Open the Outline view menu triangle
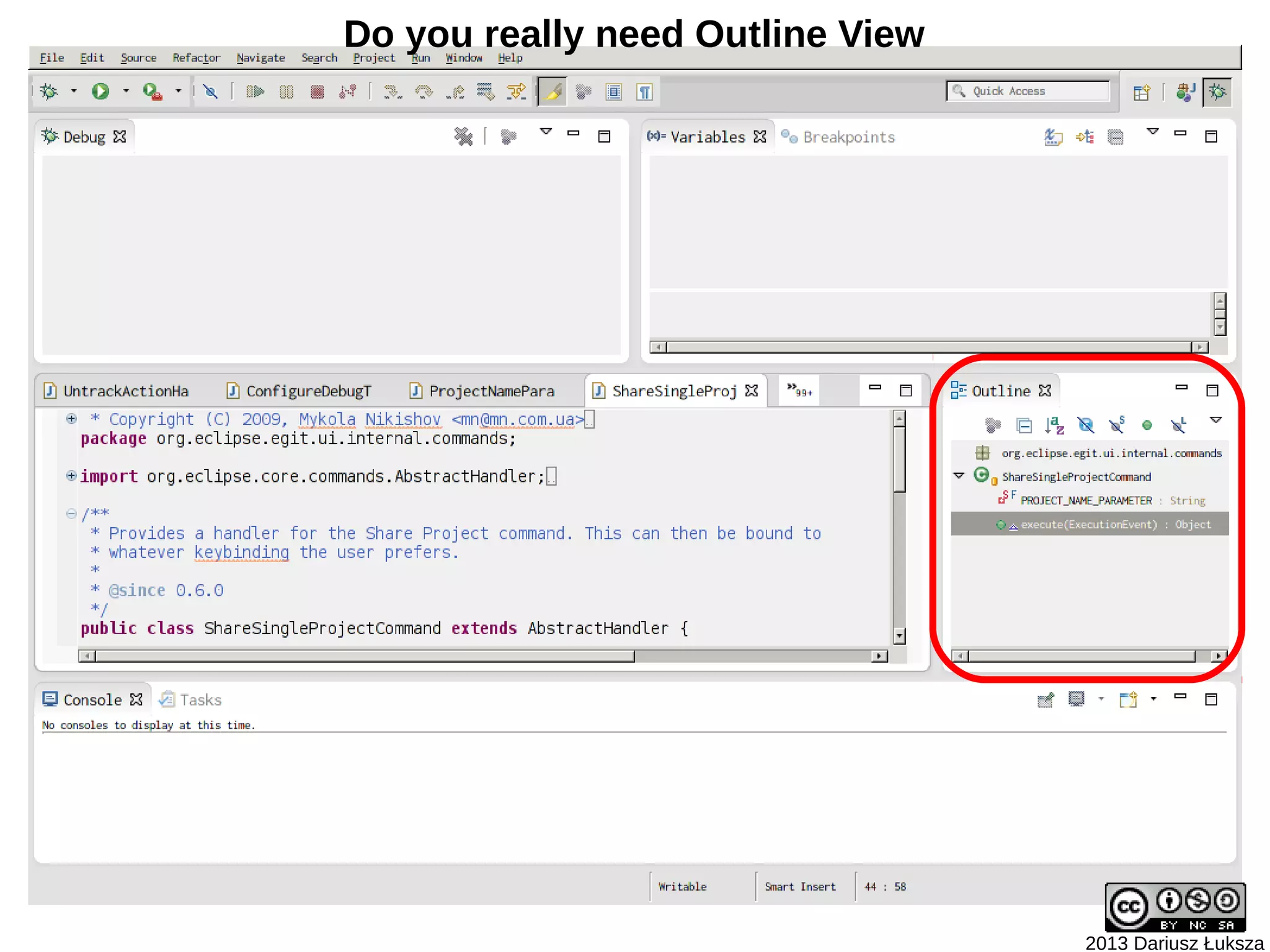 tap(1216, 420)
